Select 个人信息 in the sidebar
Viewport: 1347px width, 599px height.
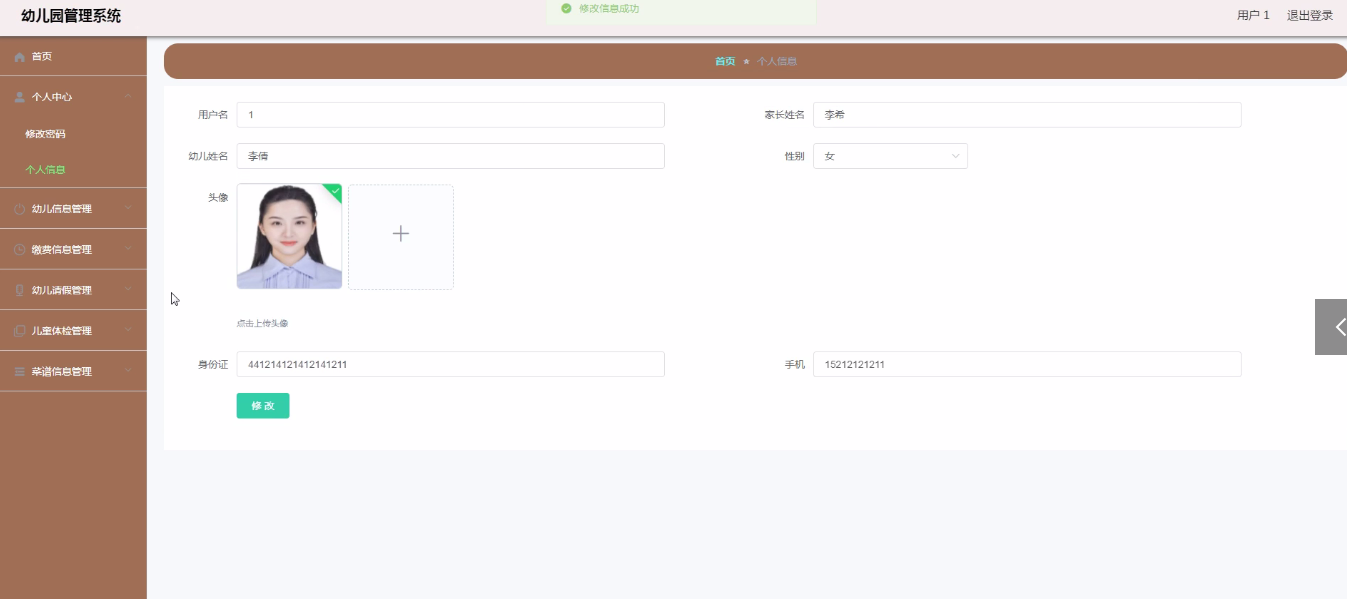click(x=45, y=170)
